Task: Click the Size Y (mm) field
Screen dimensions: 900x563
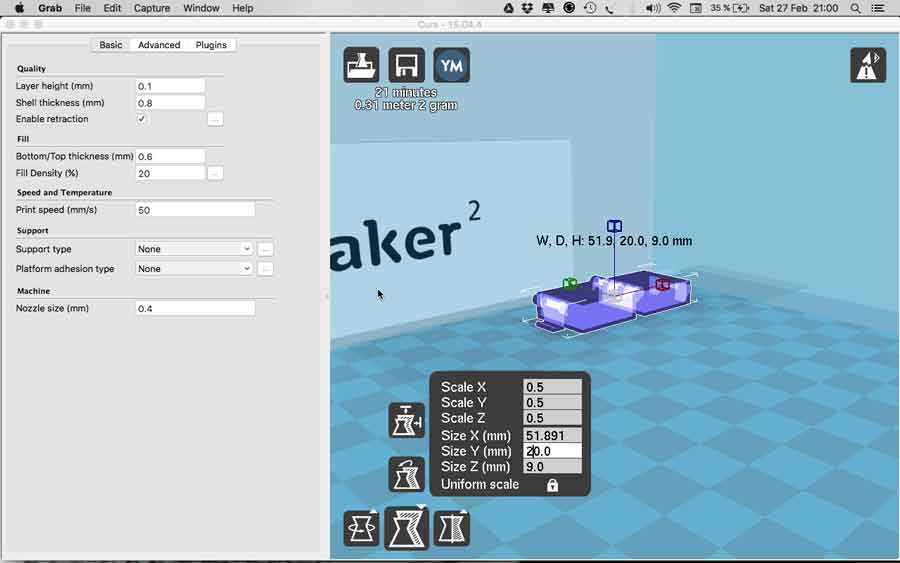Action: [552, 451]
